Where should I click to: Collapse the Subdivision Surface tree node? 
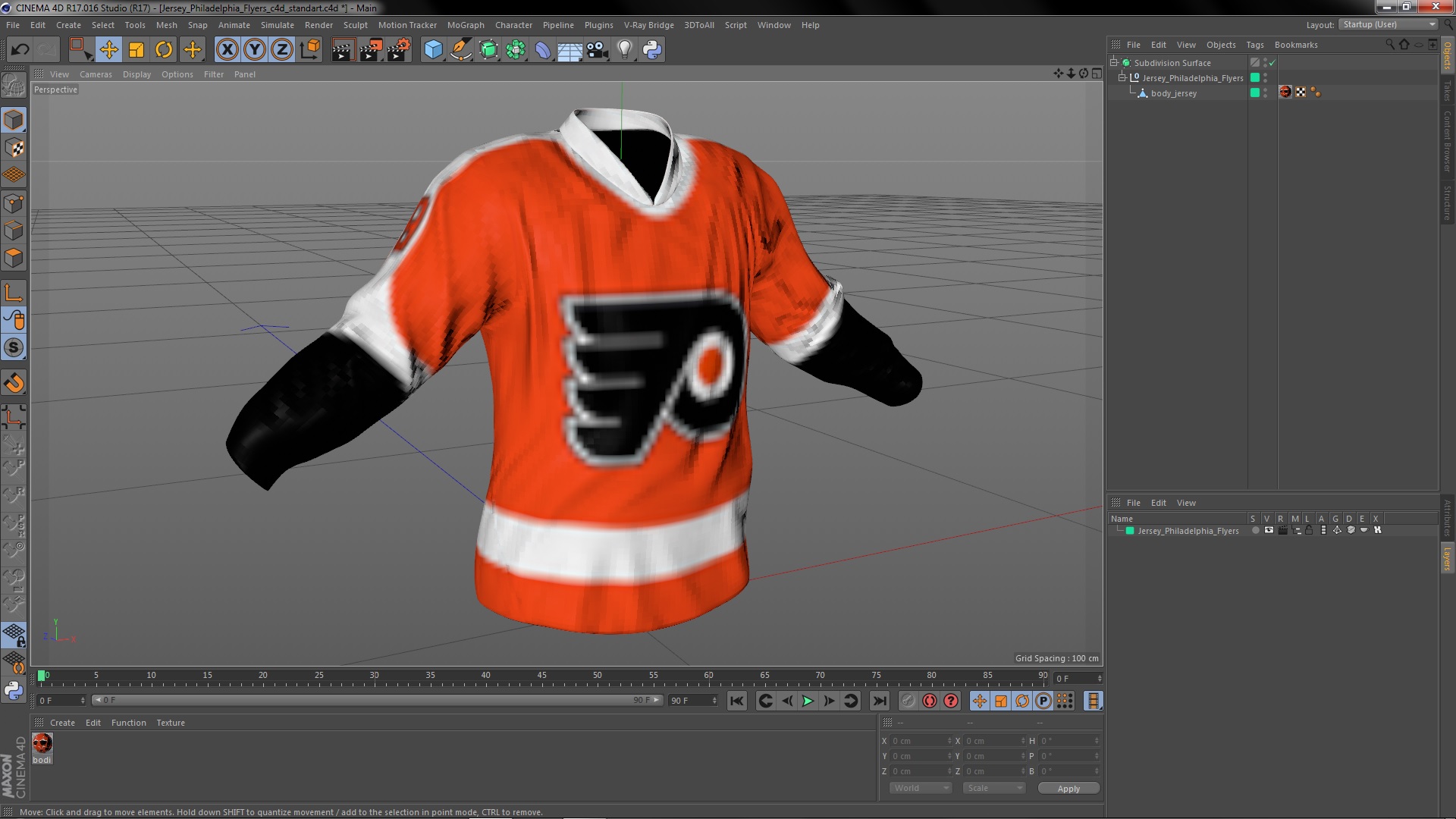1114,63
